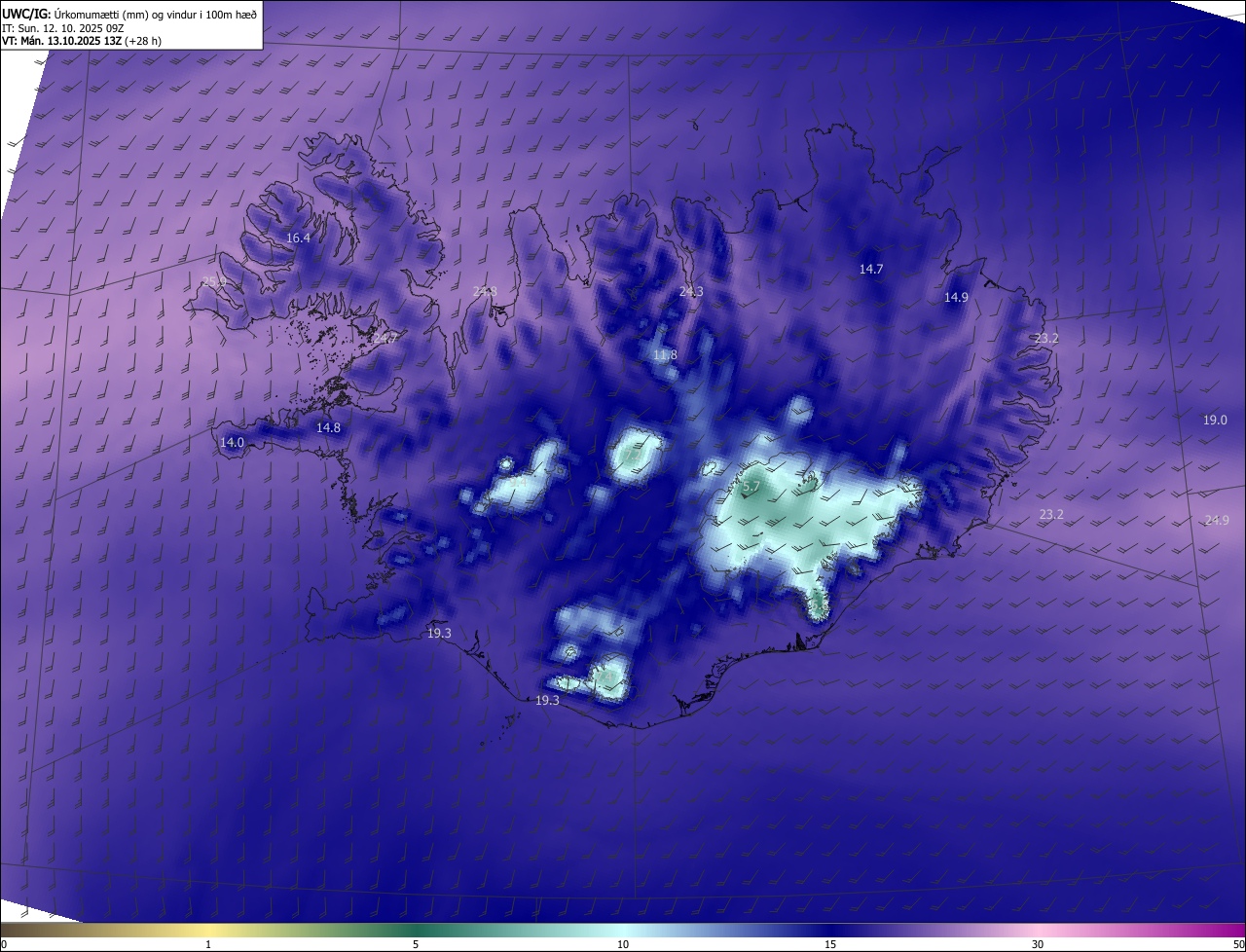1246x952 pixels.
Task: Click the 24.3 value label
Action: pyautogui.click(x=690, y=292)
